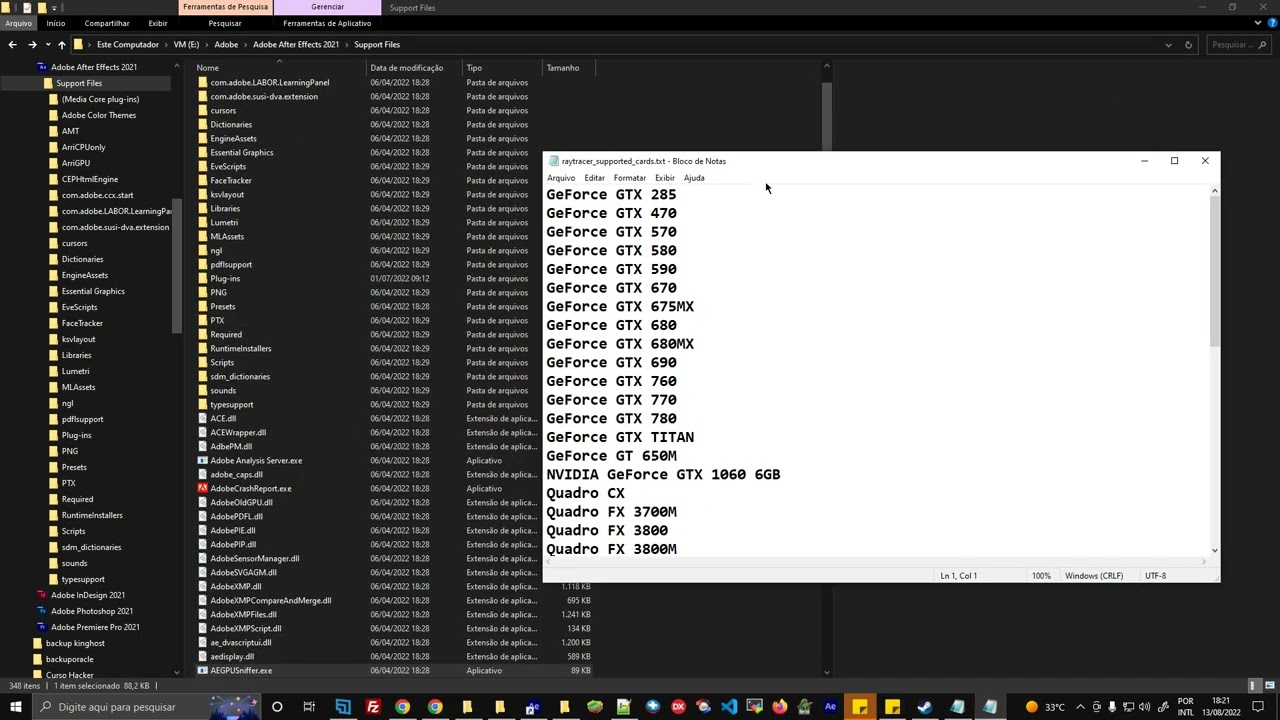
Task: Select the Adobe Analysis Server.exe icon
Action: 203,461
